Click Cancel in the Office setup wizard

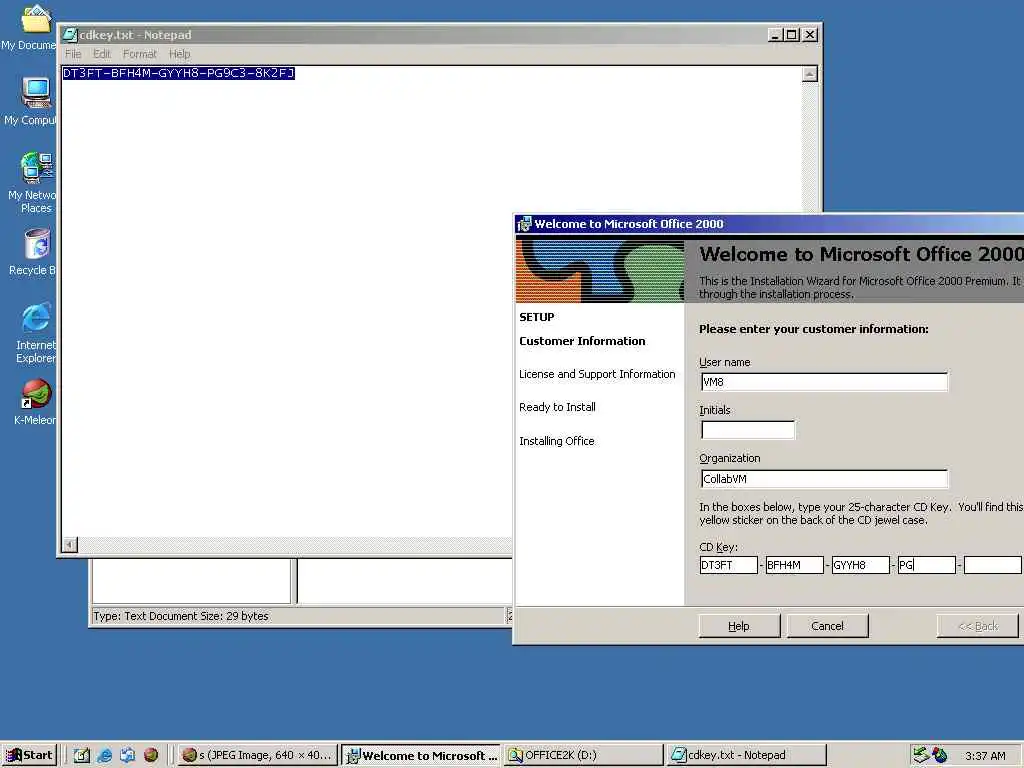click(x=827, y=626)
